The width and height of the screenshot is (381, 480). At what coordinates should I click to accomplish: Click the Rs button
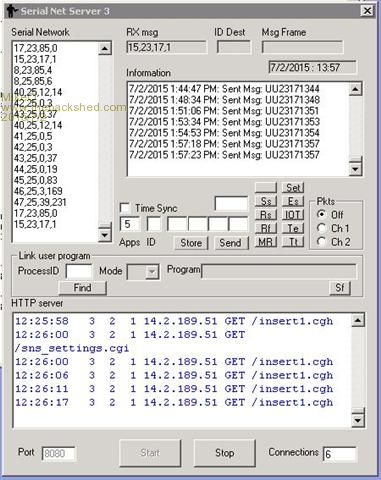coord(266,215)
